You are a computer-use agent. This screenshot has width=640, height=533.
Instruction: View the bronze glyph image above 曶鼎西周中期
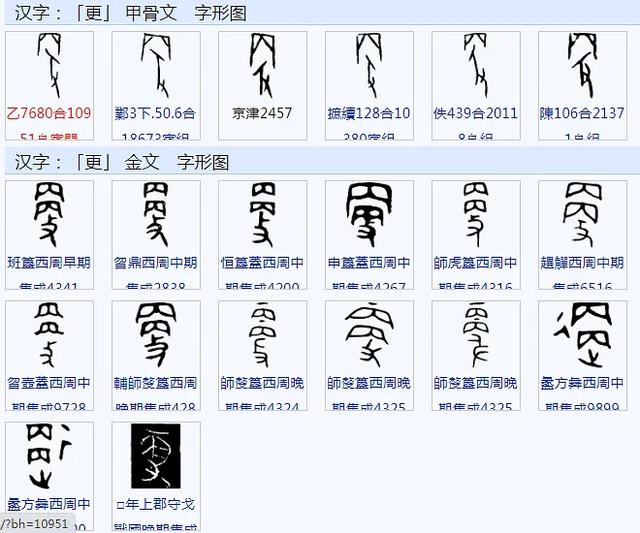(156, 215)
